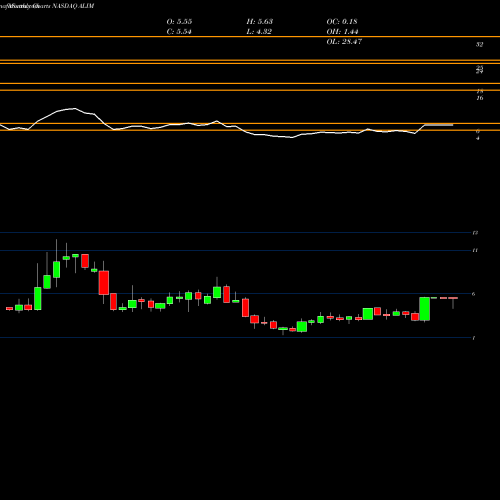
Task: Click the OH: 1.44 reading
Action: [342, 32]
